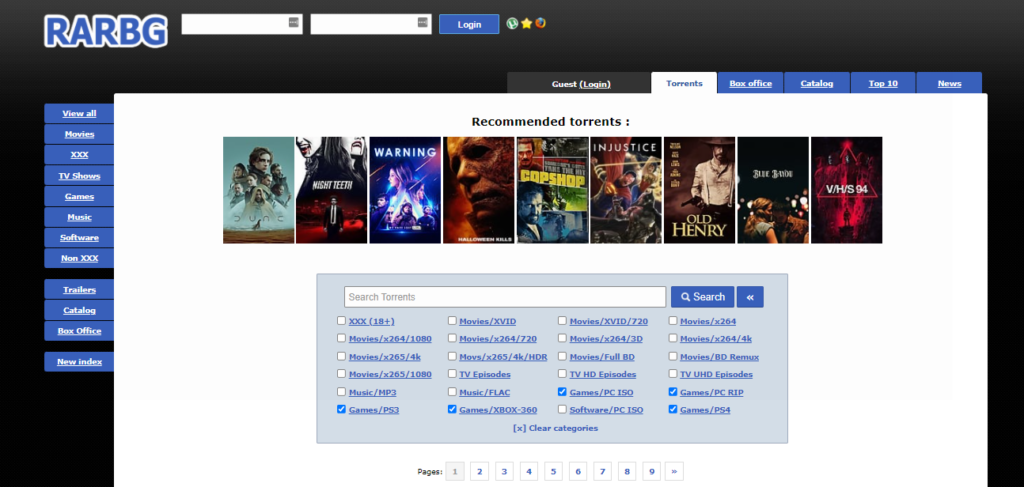The image size is (1024, 487).
Task: Click the uTorrent icon beside Login
Action: [x=513, y=24]
